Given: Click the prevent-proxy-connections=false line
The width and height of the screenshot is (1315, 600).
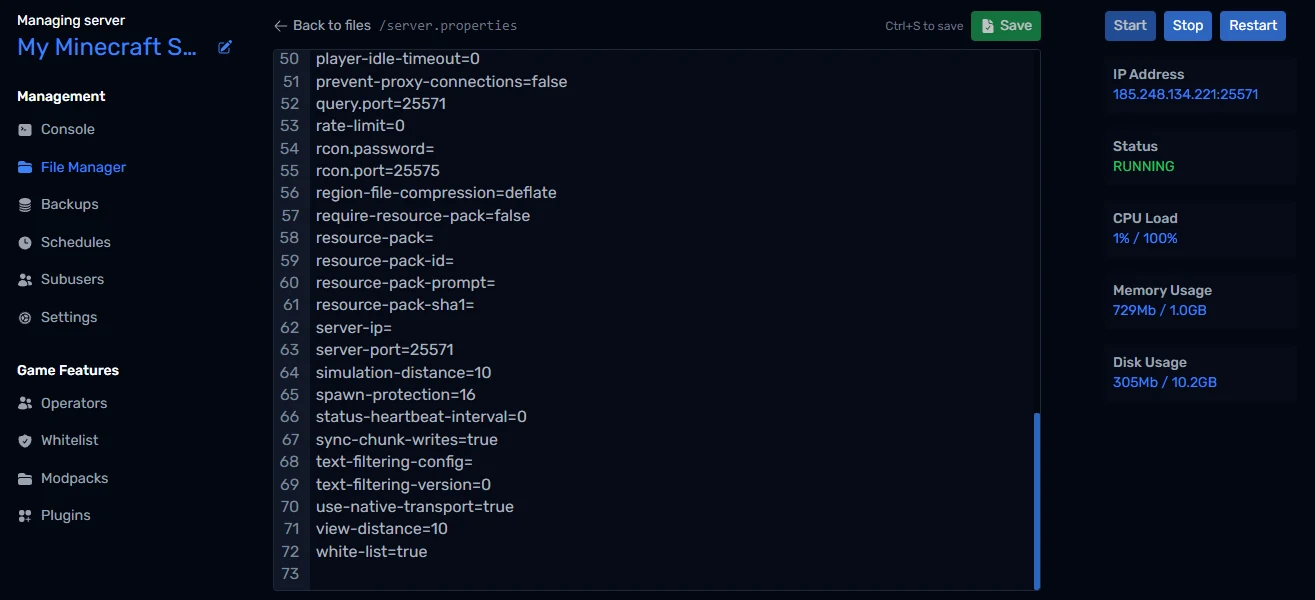Looking at the screenshot, I should (442, 82).
